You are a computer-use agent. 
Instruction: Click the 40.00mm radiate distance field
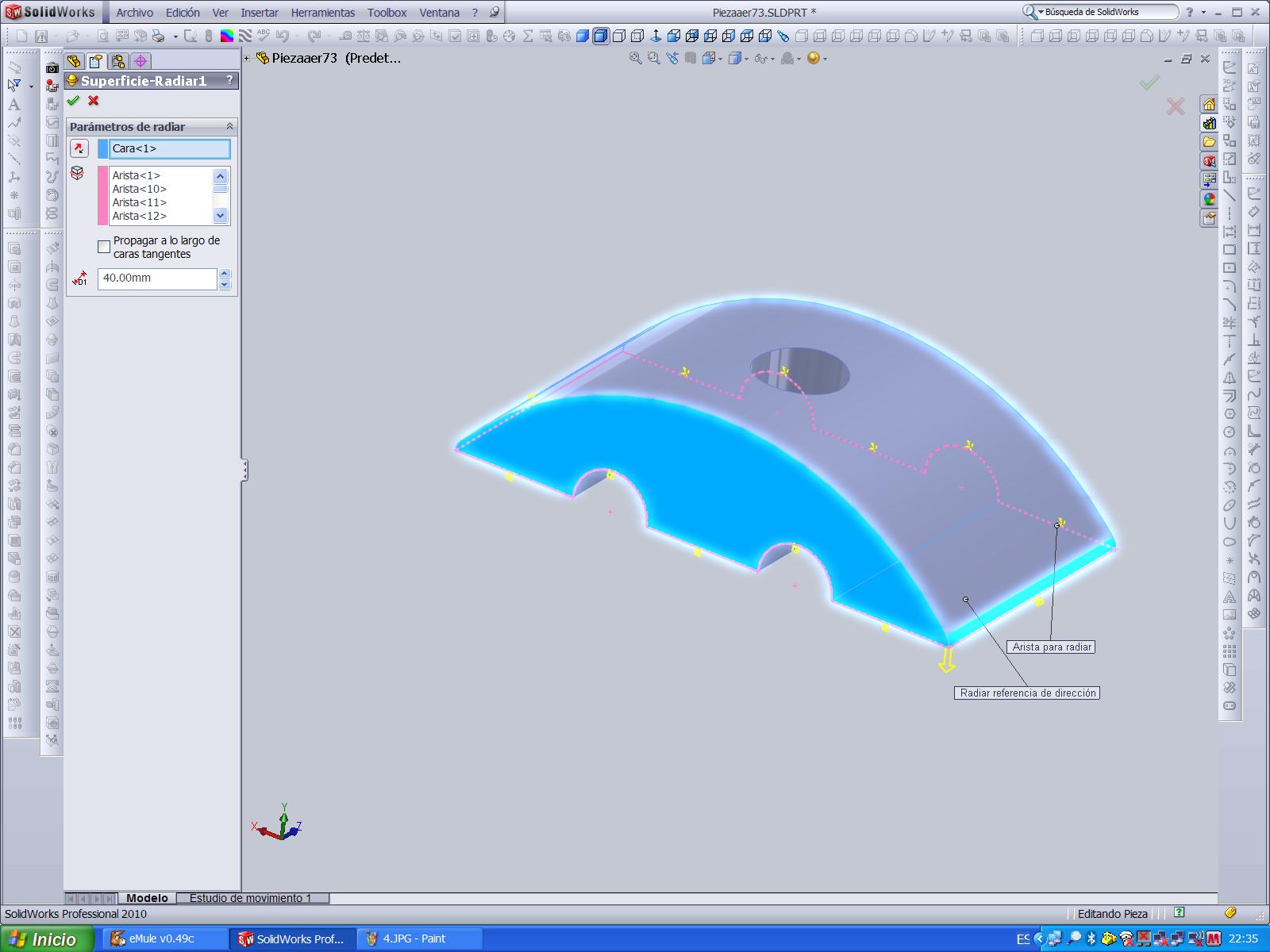pyautogui.click(x=157, y=278)
